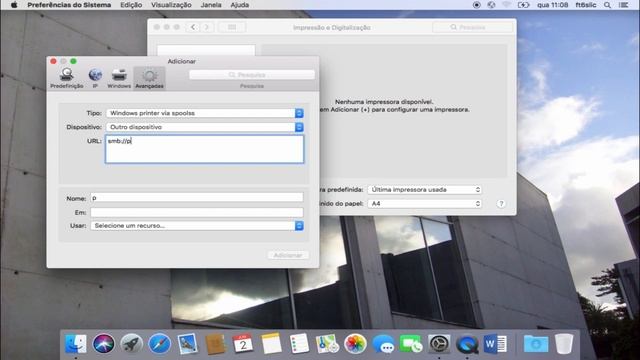Open the Usar 'Selecione um recurso' dropdown
Image resolution: width=640 pixels, height=360 pixels.
(x=197, y=226)
